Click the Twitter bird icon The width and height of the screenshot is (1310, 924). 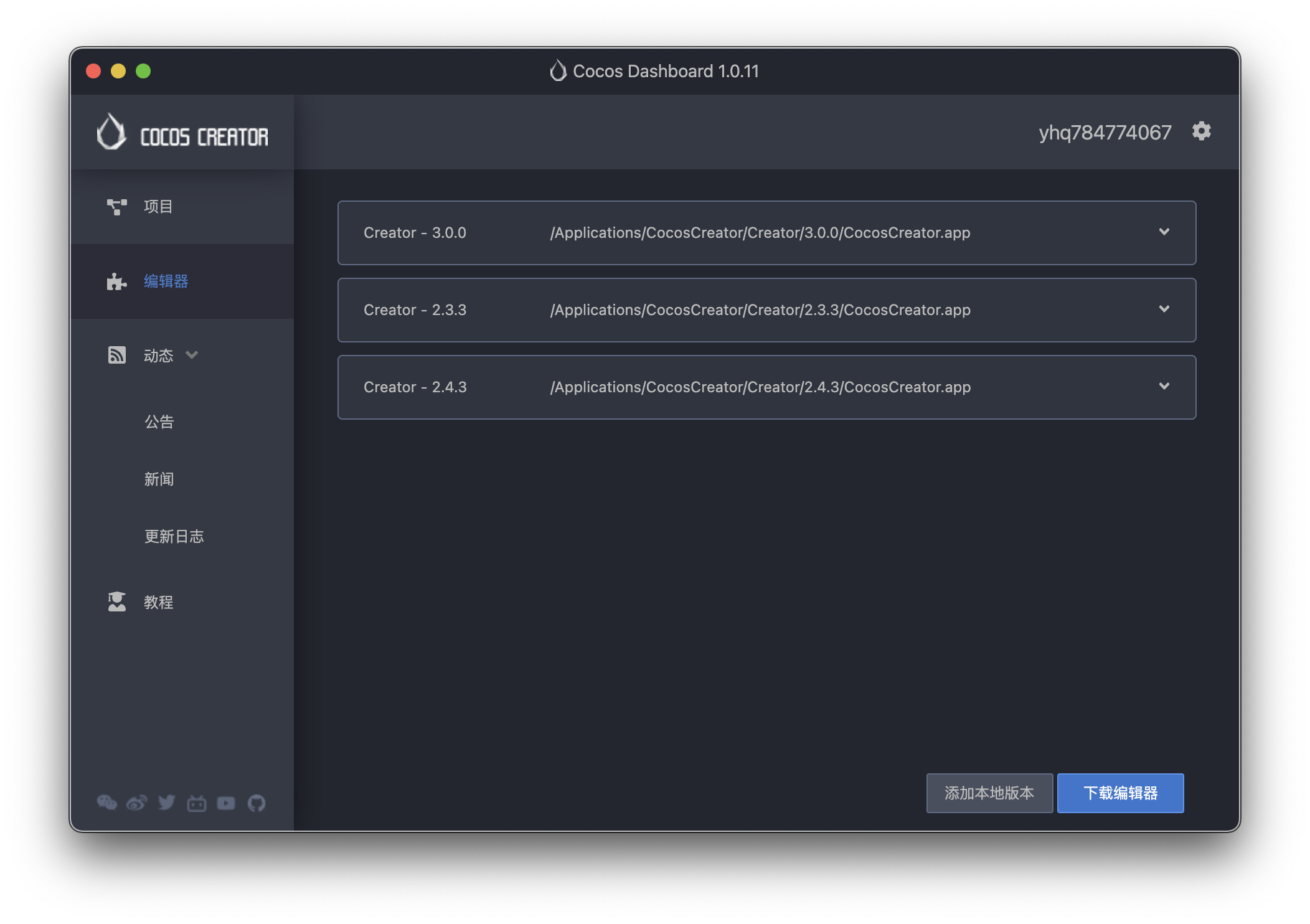[x=166, y=803]
